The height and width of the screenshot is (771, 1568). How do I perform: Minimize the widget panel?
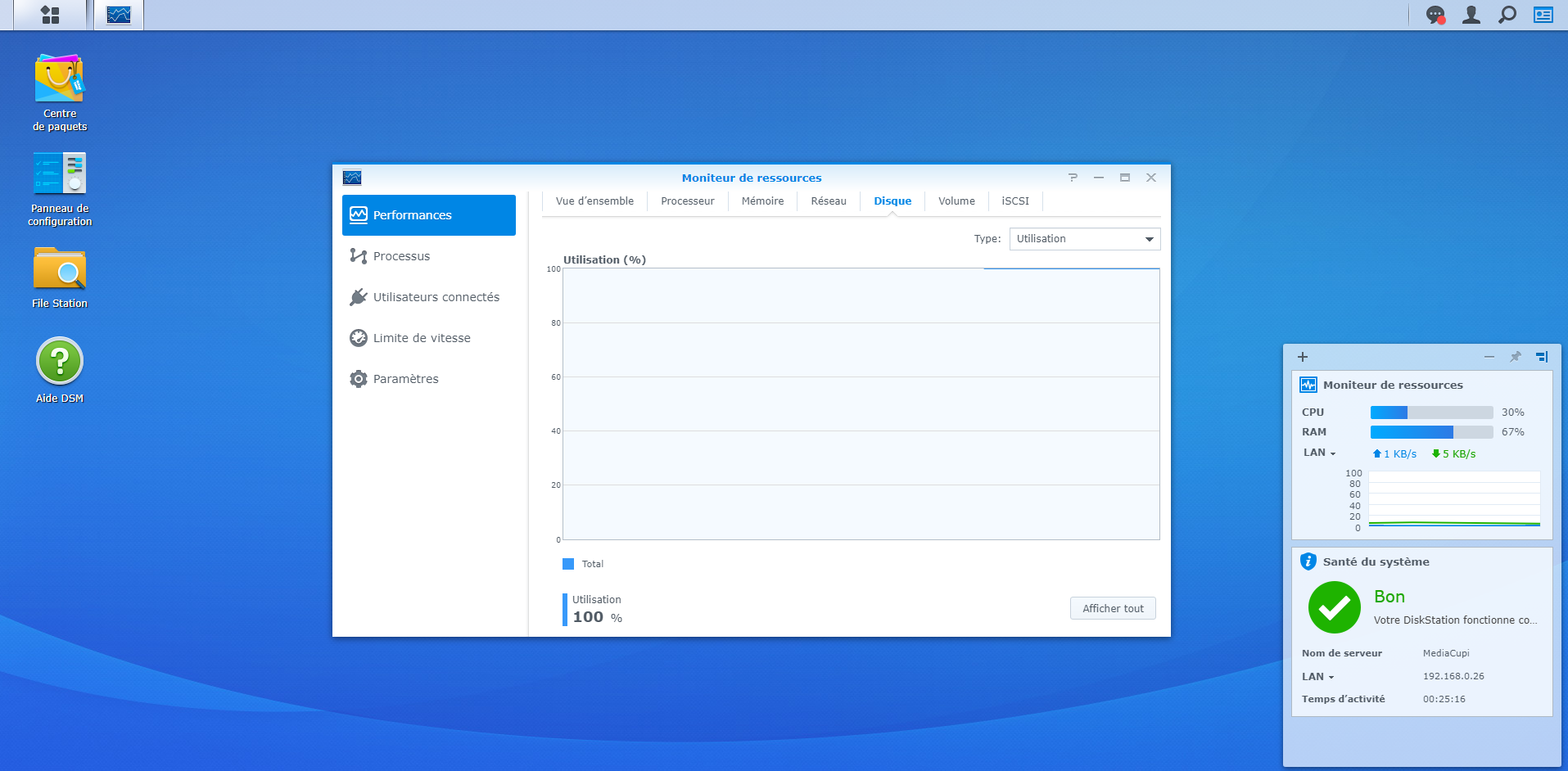point(1489,357)
